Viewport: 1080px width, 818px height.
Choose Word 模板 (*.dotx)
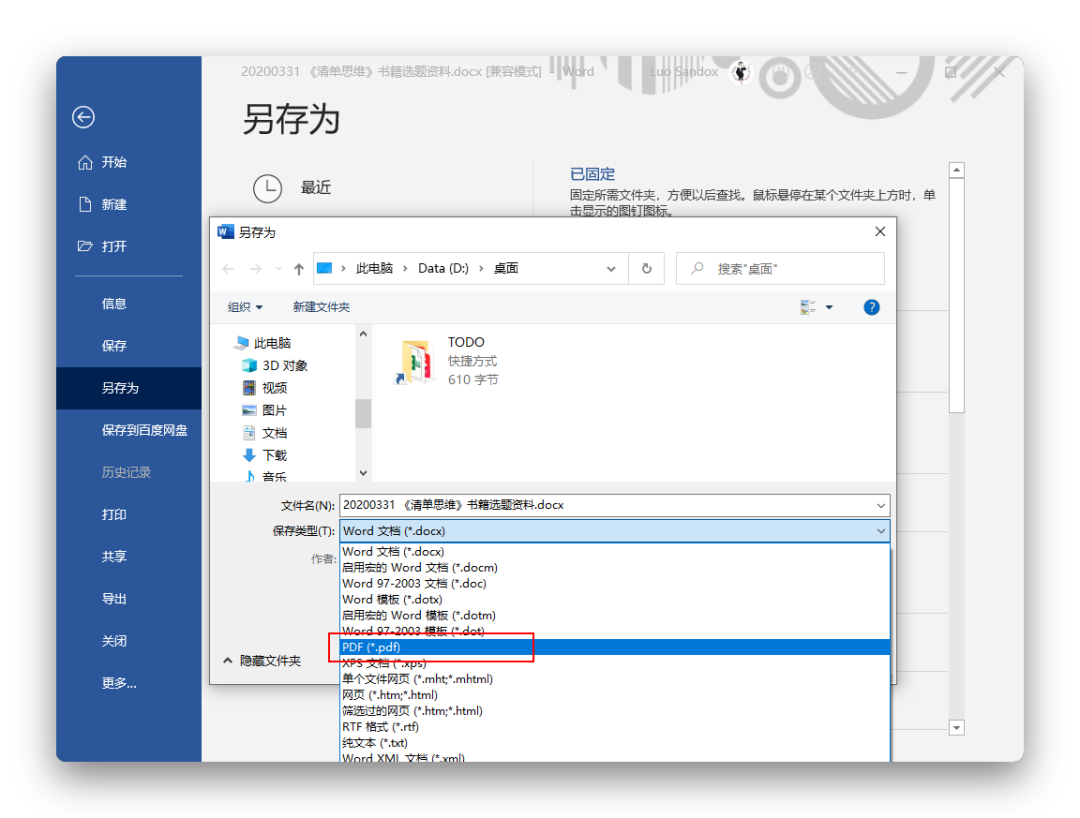(615, 600)
